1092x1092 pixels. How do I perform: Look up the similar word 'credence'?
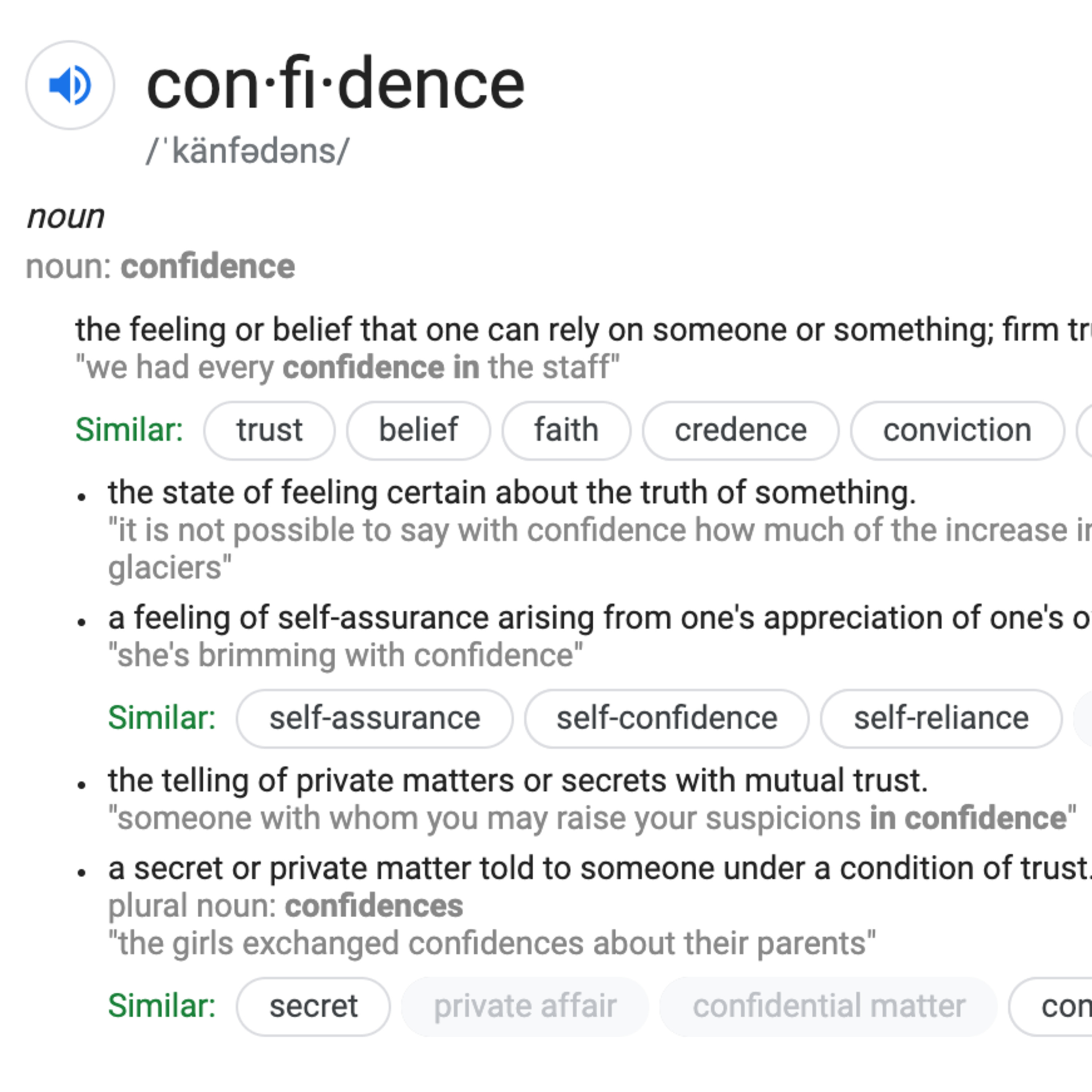[740, 430]
